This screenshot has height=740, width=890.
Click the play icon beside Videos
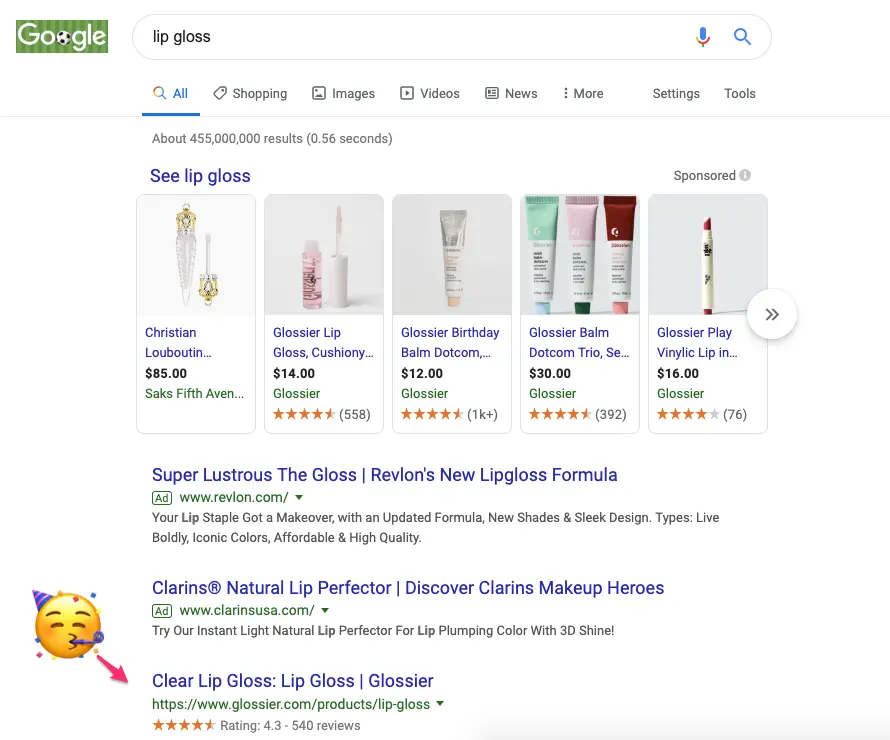(405, 93)
